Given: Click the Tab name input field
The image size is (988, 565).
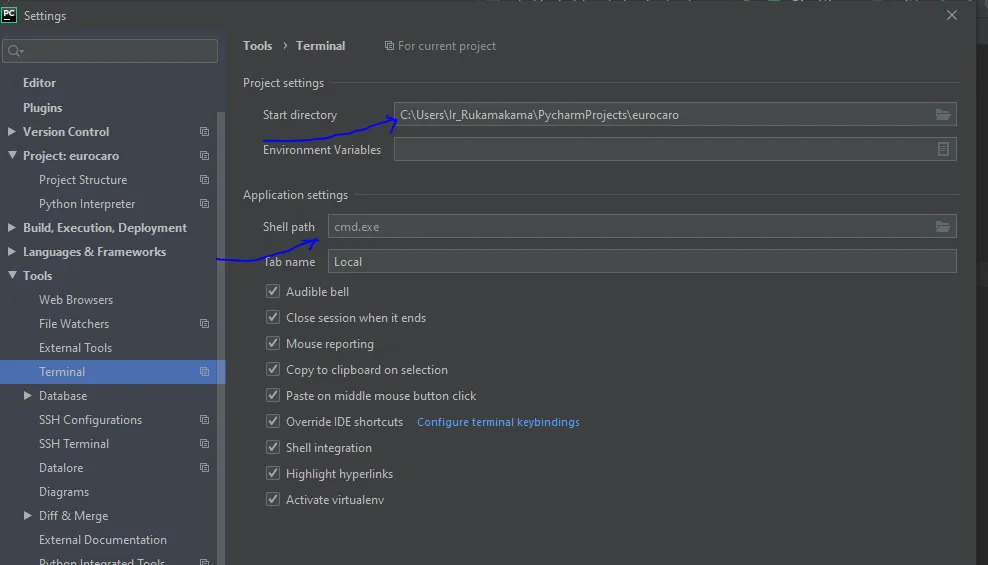Looking at the screenshot, I should point(642,262).
